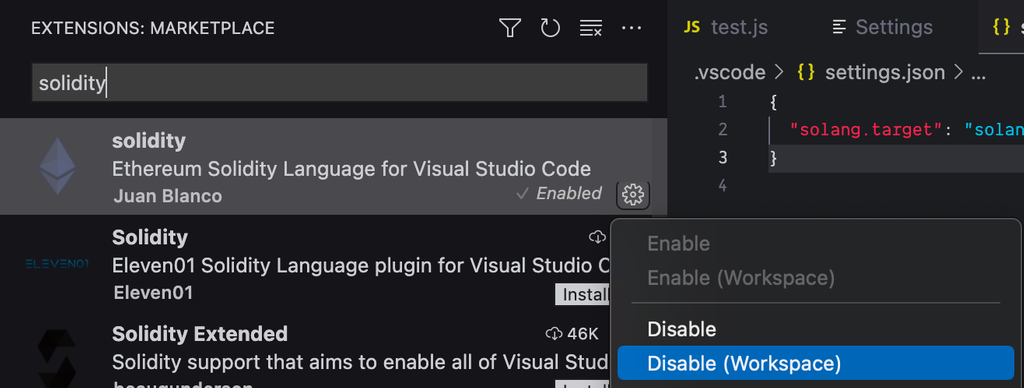Clear extensions search results icon
The image size is (1024, 388).
click(x=591, y=28)
